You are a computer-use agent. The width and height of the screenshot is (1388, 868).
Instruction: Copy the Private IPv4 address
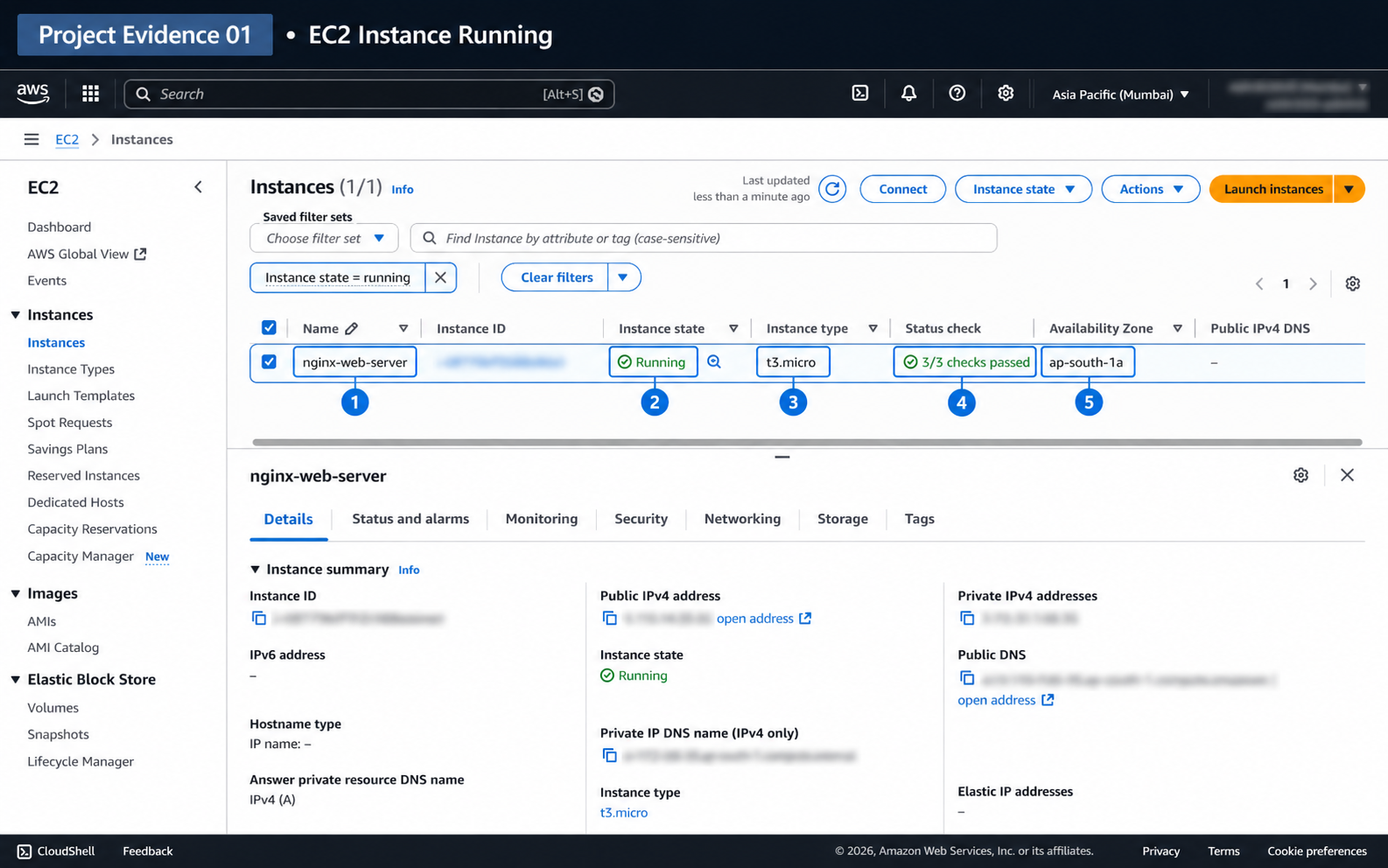click(x=967, y=619)
